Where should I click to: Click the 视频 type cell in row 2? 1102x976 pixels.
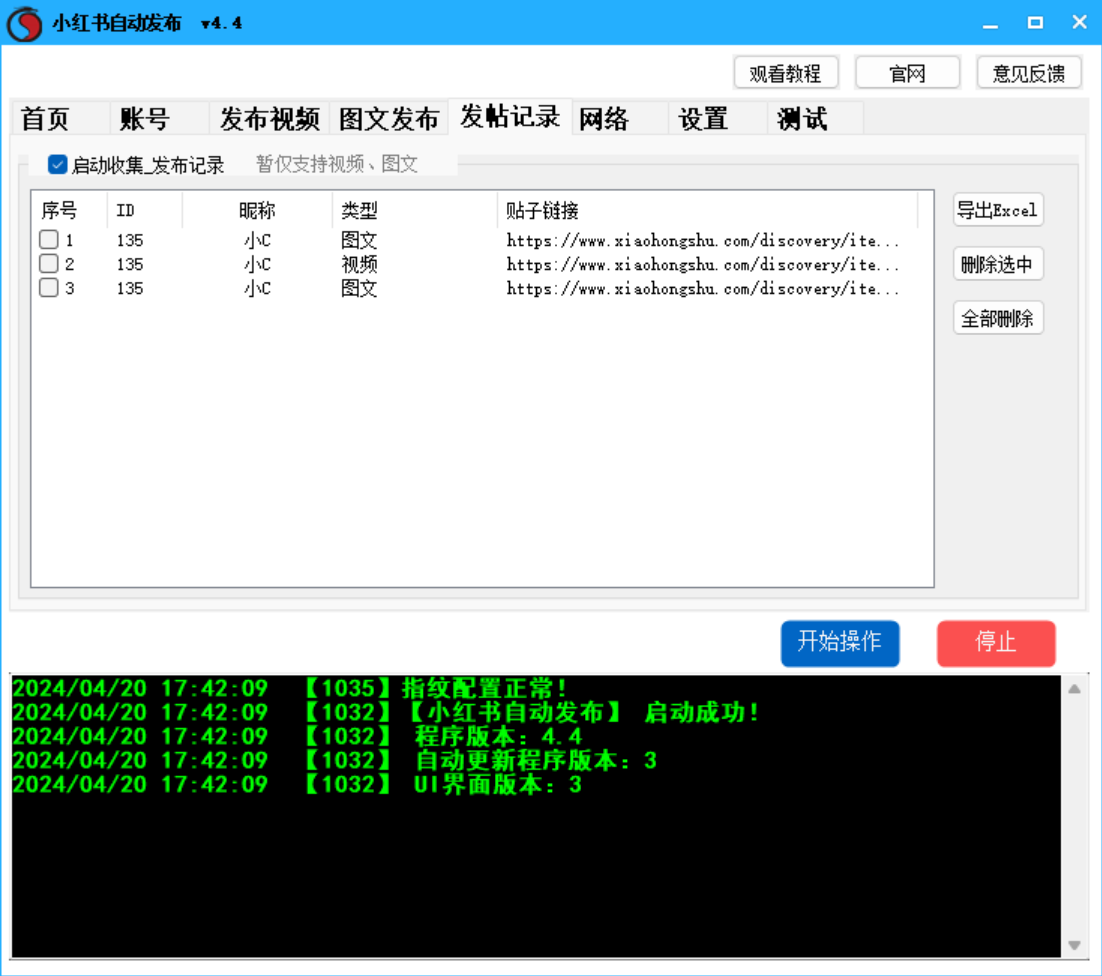coord(359,264)
